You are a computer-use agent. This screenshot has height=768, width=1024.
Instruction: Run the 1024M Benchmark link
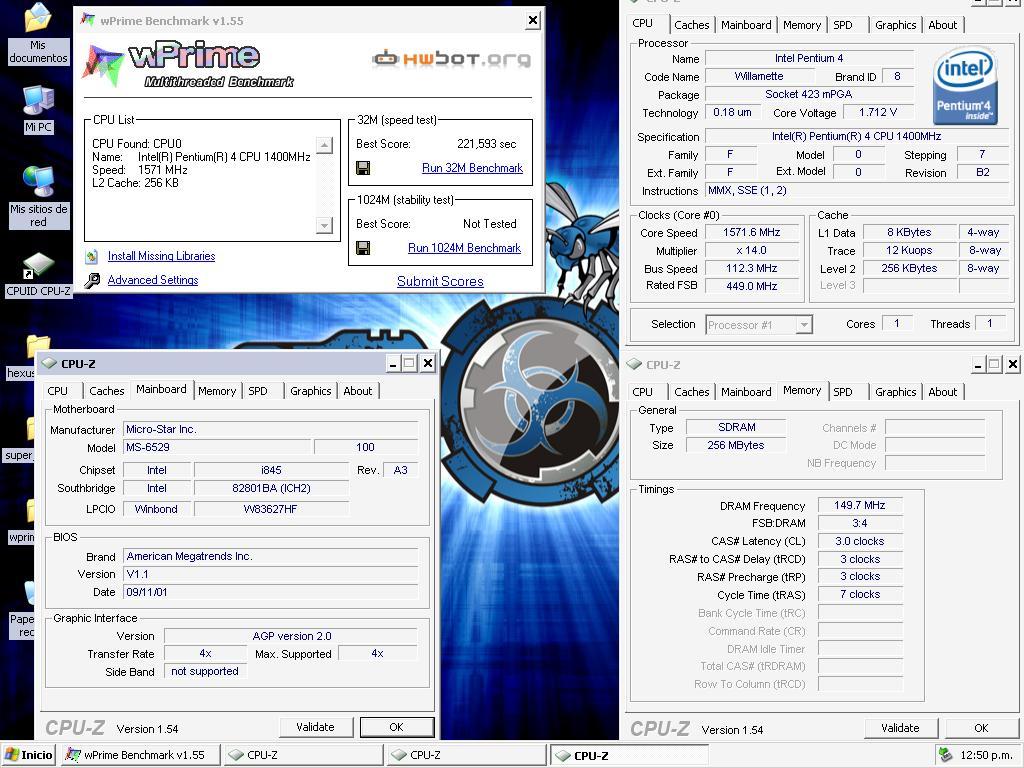(x=464, y=248)
